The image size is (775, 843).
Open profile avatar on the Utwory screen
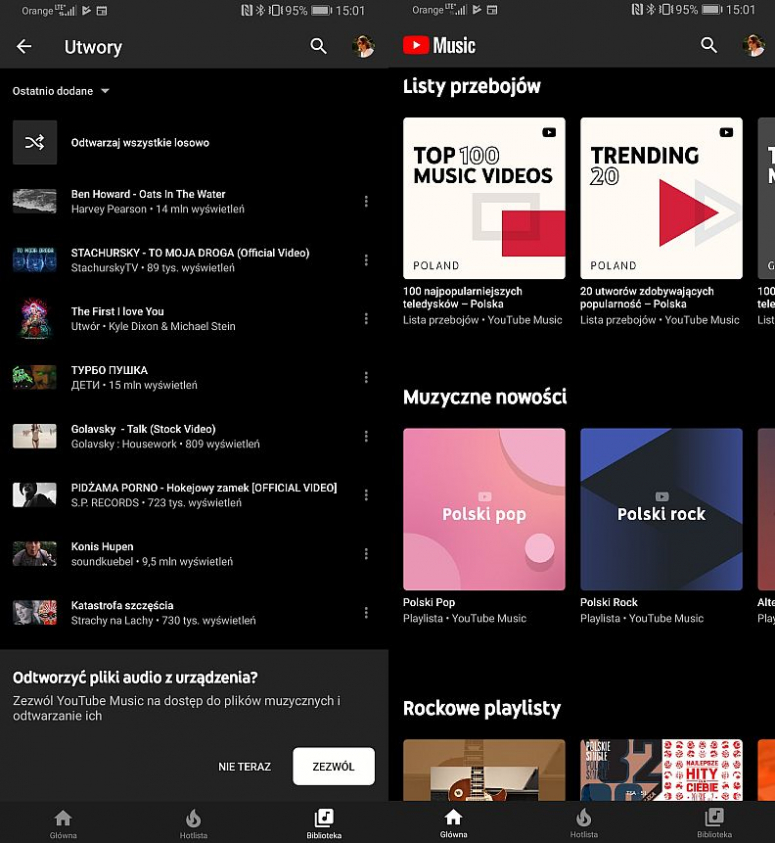(363, 46)
